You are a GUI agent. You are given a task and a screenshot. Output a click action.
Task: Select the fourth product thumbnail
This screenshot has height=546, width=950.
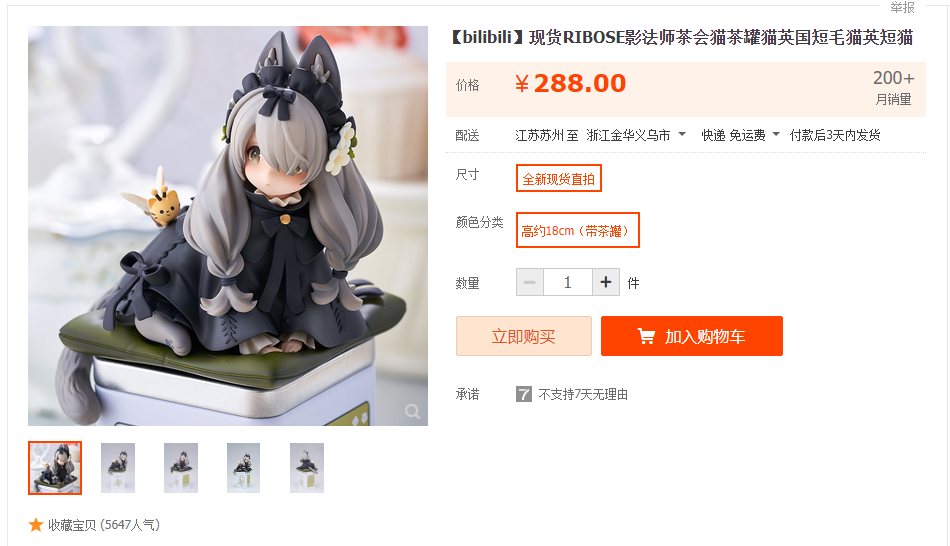point(244,467)
